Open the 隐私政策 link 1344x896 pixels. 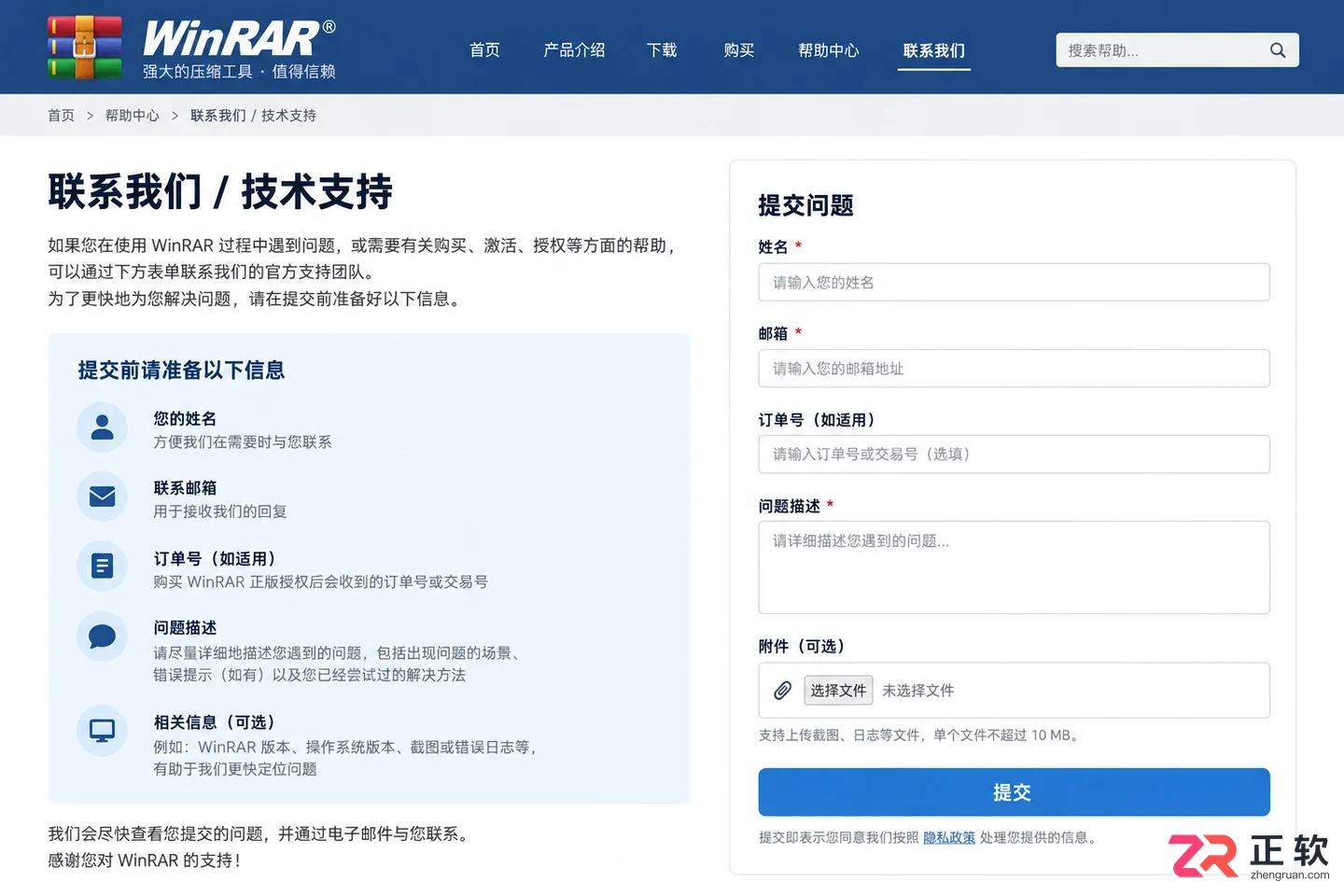coord(949,838)
